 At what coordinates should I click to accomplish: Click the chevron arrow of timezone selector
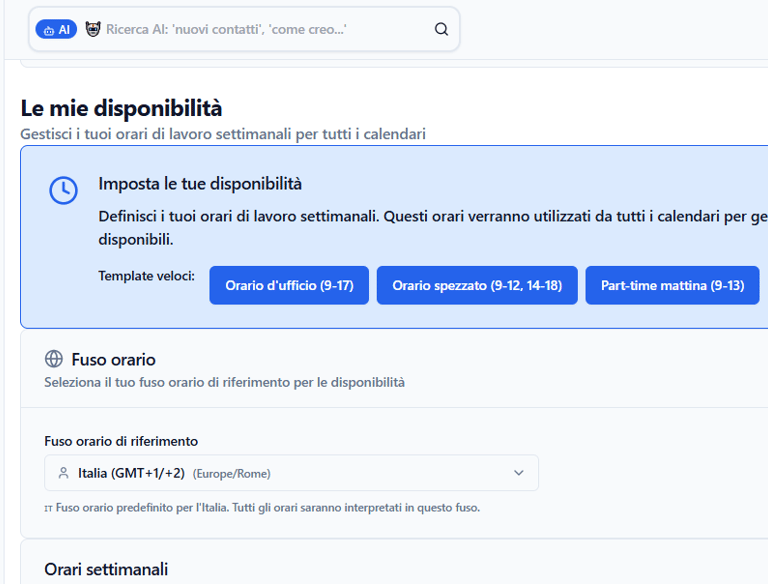pos(519,473)
